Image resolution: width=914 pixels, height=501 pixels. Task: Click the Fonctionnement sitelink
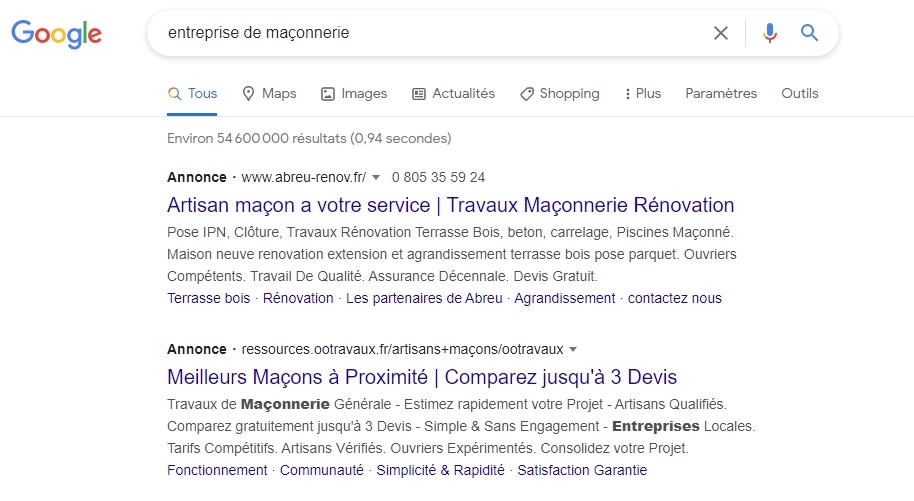pyautogui.click(x=217, y=470)
